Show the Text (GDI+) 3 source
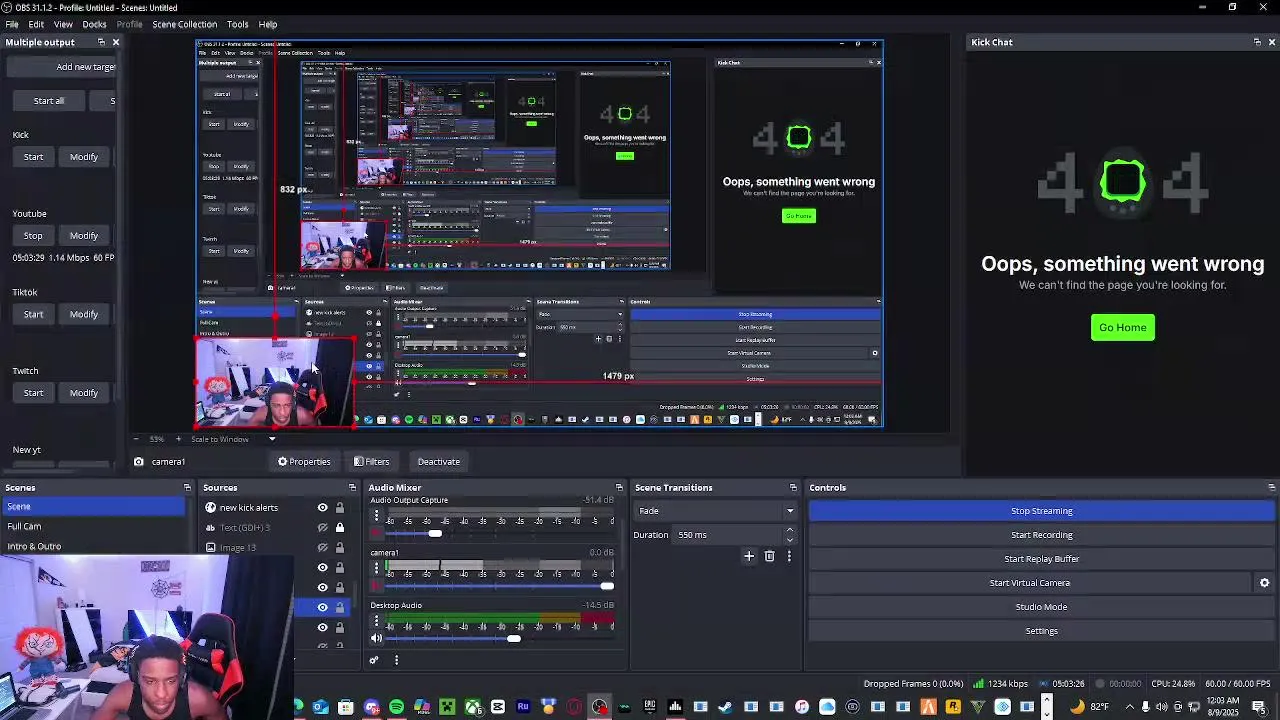Screen dimensions: 1280x720 322,528
